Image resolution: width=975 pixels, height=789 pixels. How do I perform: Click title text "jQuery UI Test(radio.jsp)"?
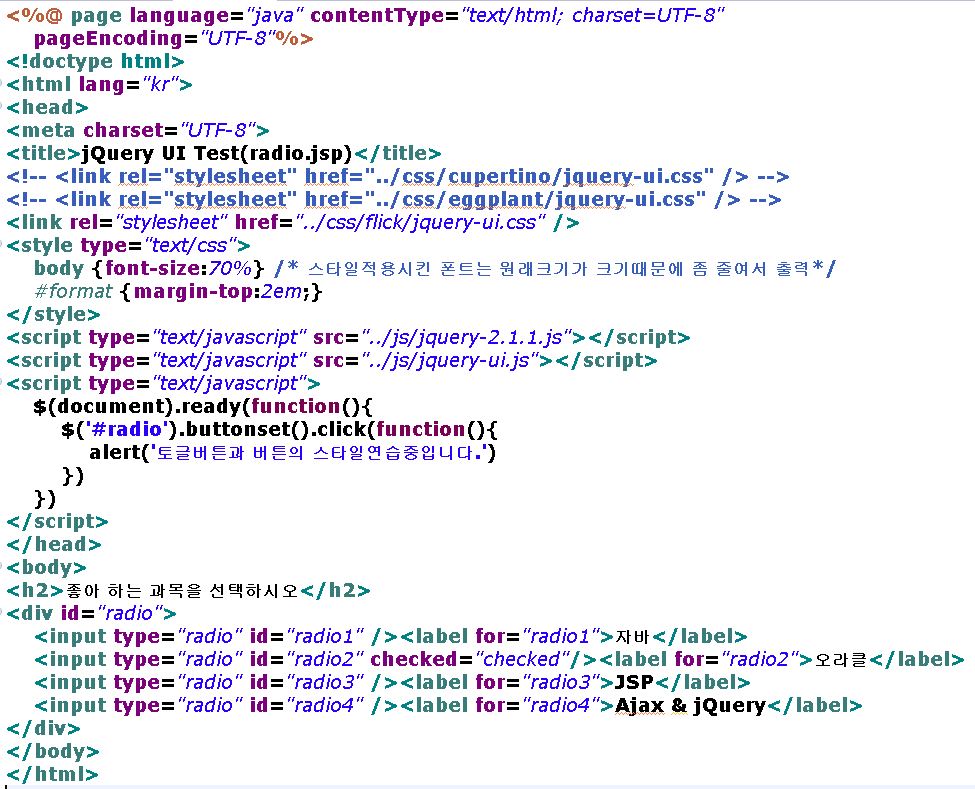tap(217, 154)
